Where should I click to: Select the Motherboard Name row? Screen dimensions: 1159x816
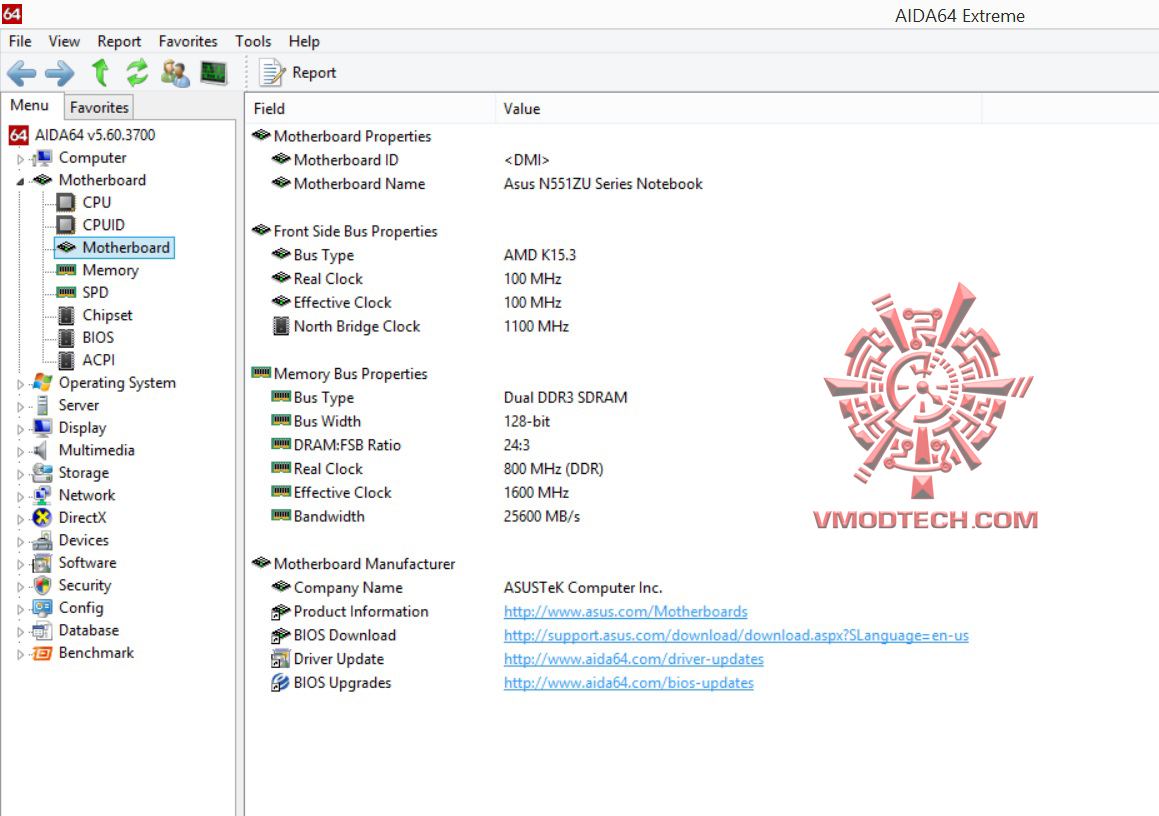click(x=488, y=183)
